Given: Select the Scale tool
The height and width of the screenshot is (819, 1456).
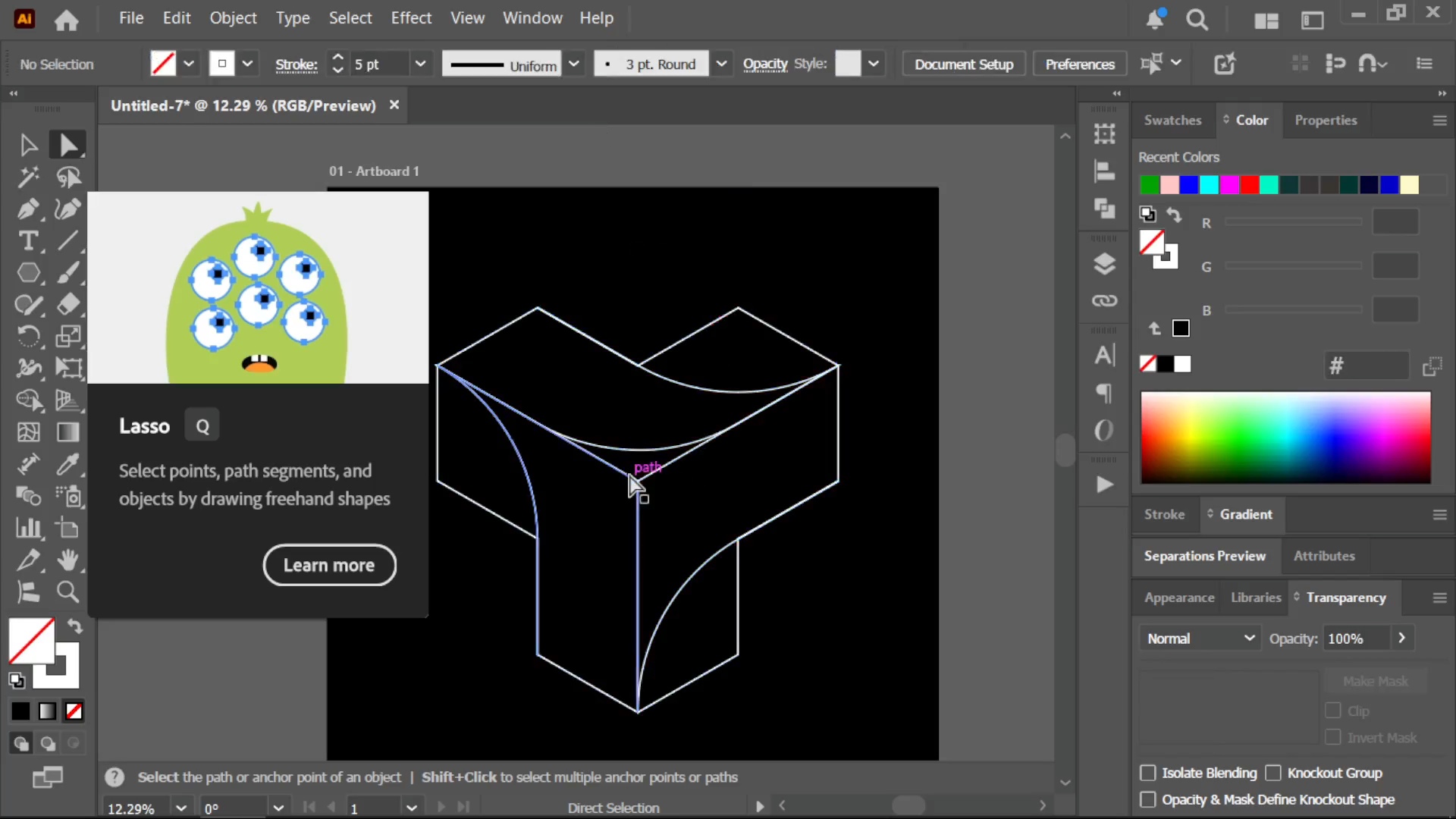Looking at the screenshot, I should (x=68, y=336).
